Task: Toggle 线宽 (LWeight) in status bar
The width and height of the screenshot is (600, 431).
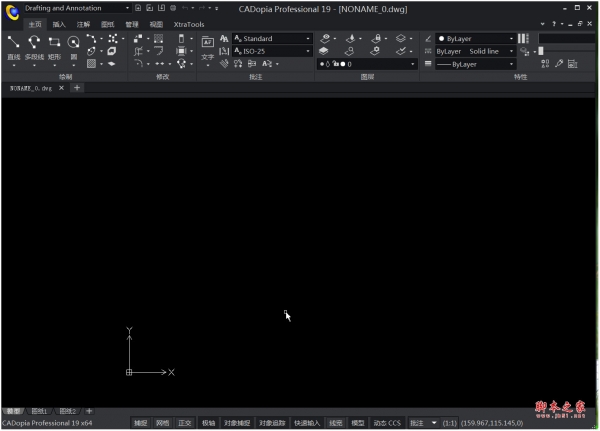Action: pyautogui.click(x=336, y=423)
